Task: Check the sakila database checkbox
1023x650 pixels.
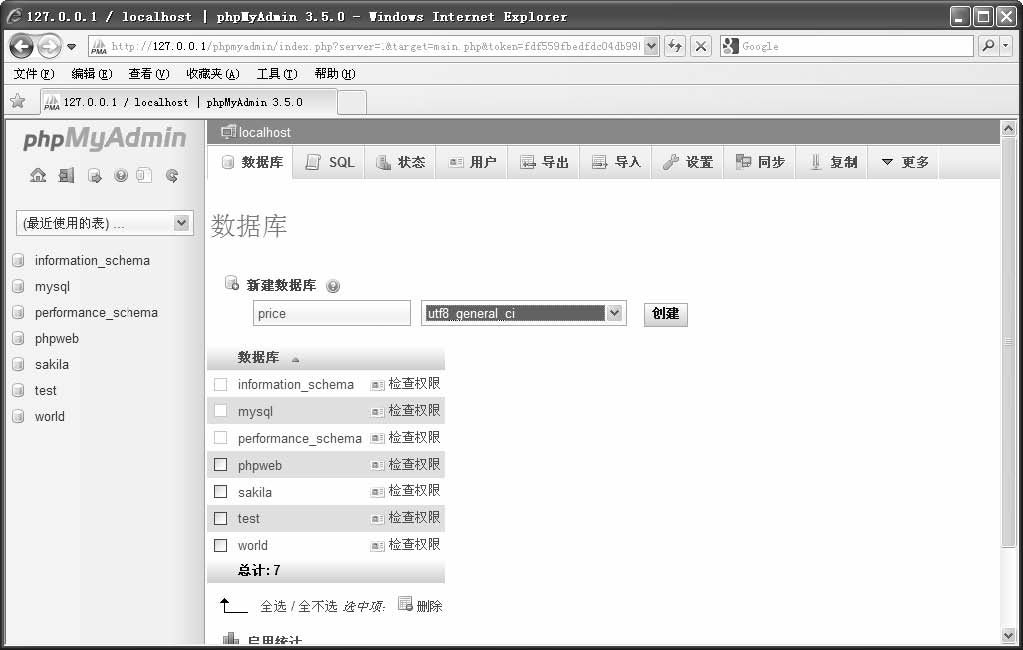Action: [x=221, y=491]
